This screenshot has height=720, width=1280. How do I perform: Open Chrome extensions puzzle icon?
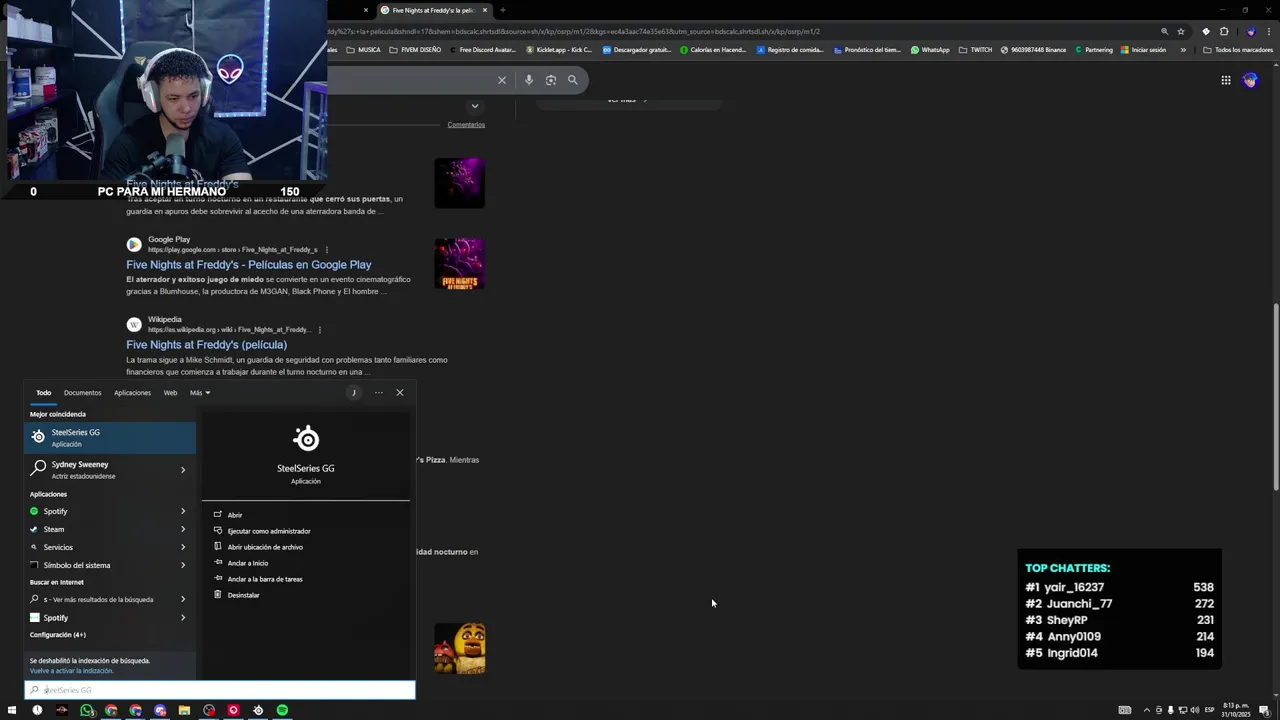1224,31
